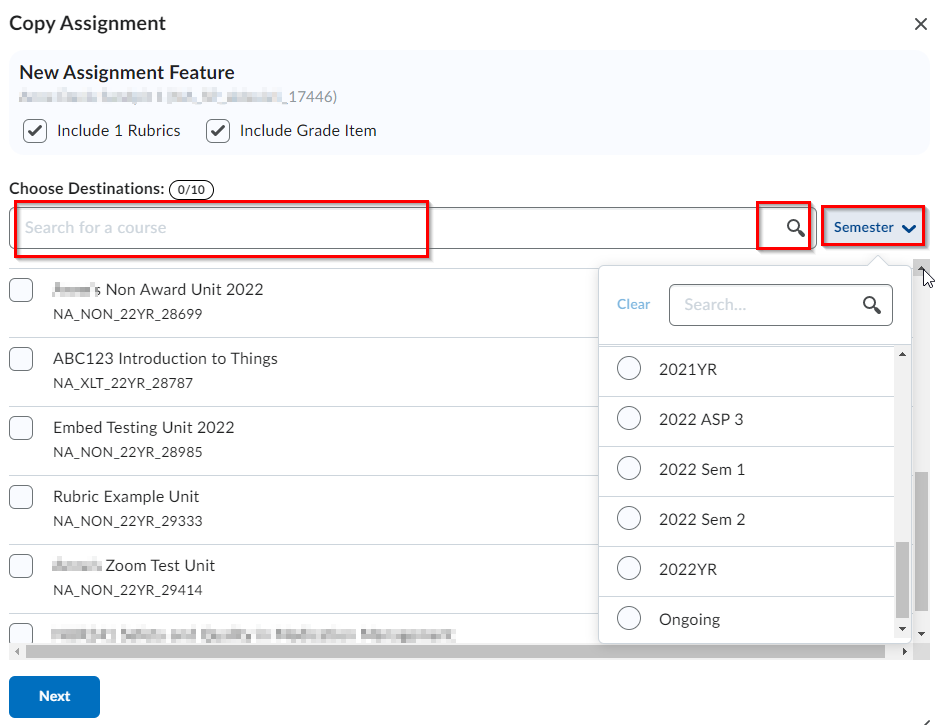
Task: Click the 0/10 destinations counter badge
Action: 191,190
